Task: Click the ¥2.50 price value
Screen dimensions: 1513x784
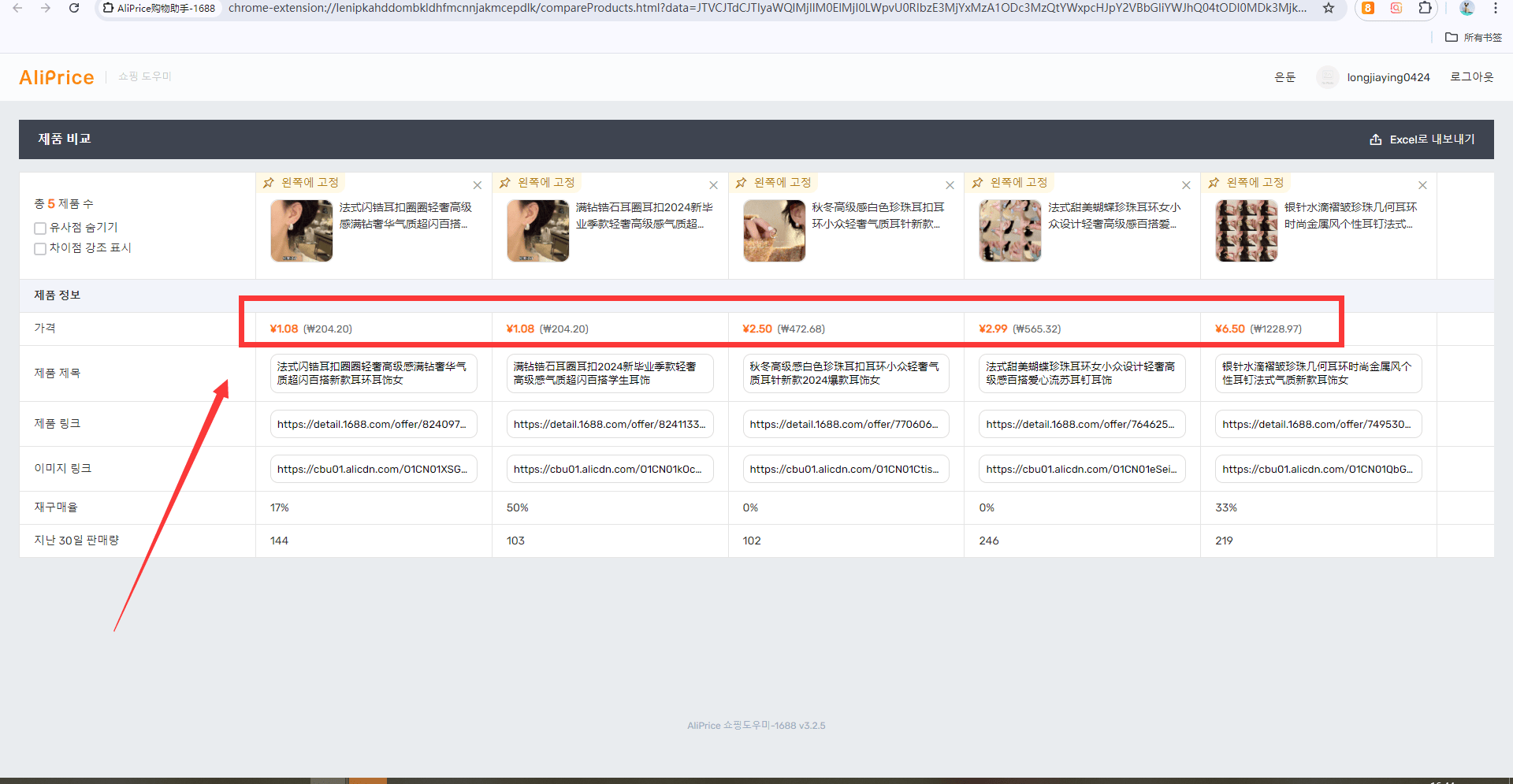Action: coord(757,329)
